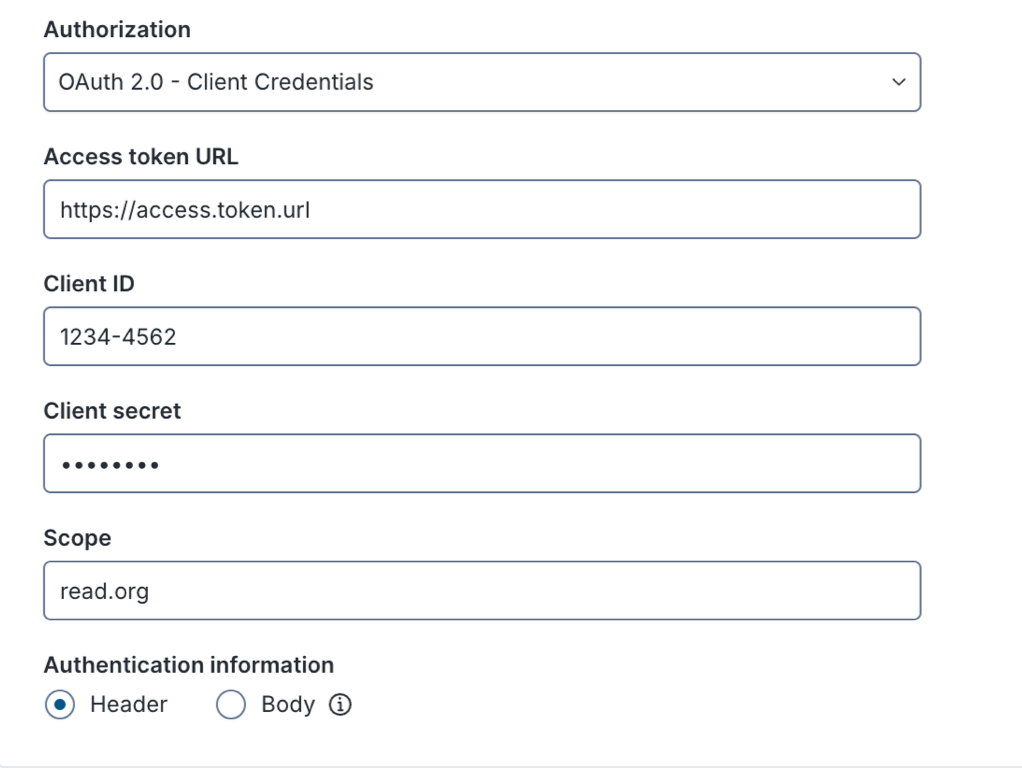Click the 'Scope' field label

(x=77, y=538)
